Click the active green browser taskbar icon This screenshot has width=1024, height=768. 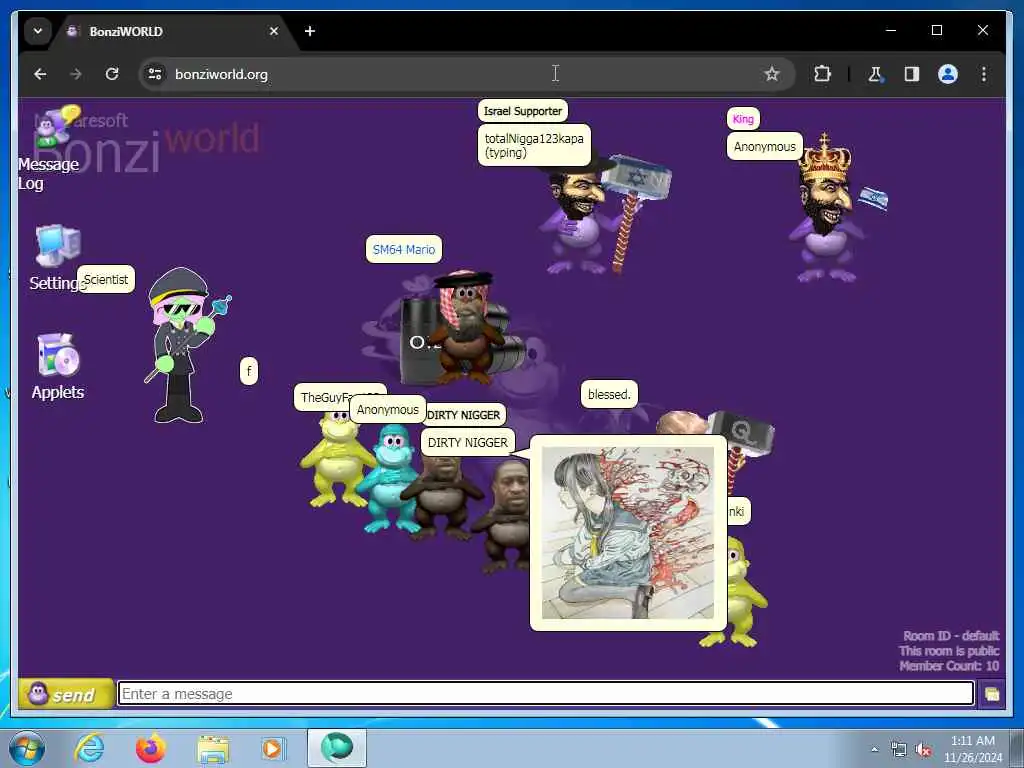[x=337, y=748]
